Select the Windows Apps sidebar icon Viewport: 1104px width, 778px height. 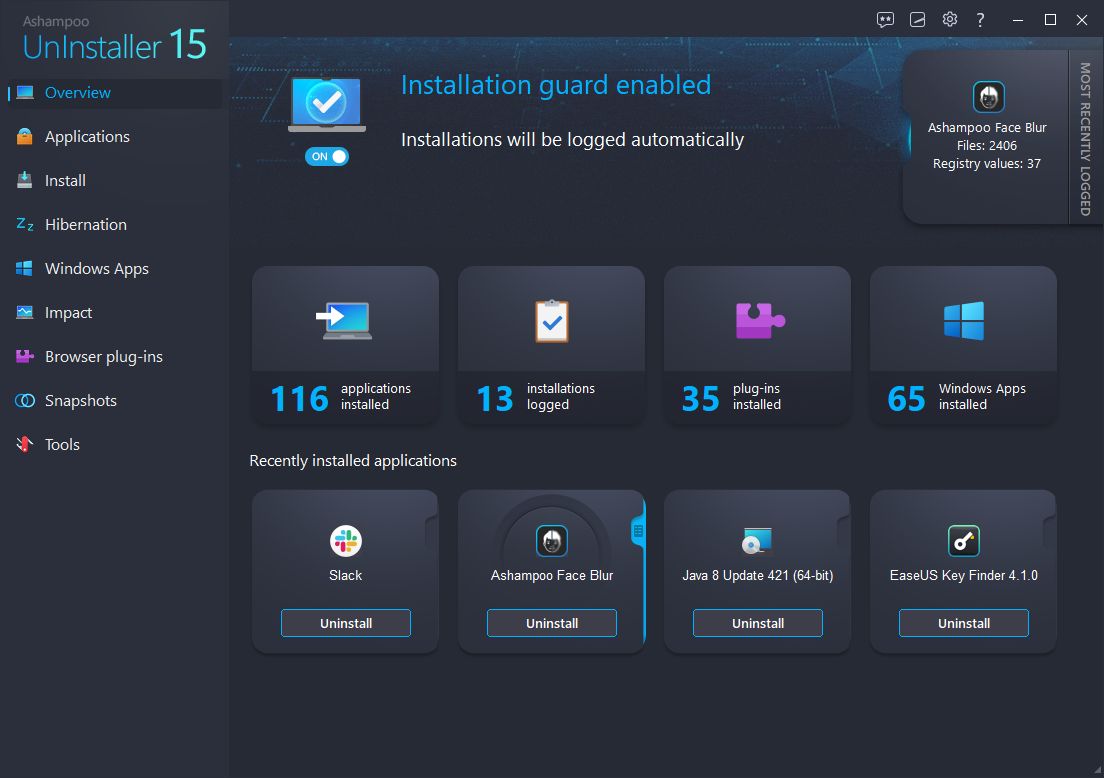pos(23,268)
